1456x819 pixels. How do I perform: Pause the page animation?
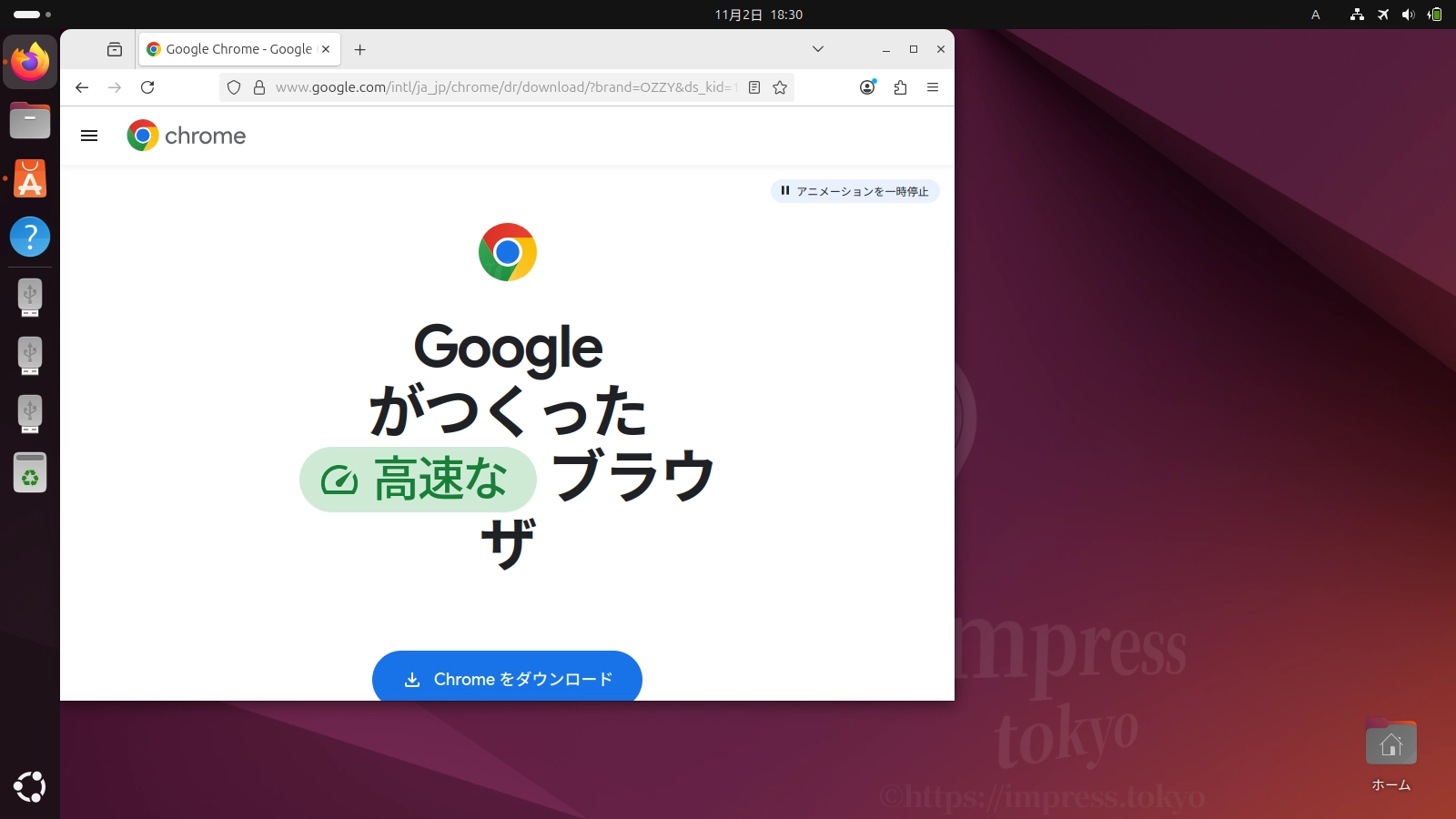854,191
